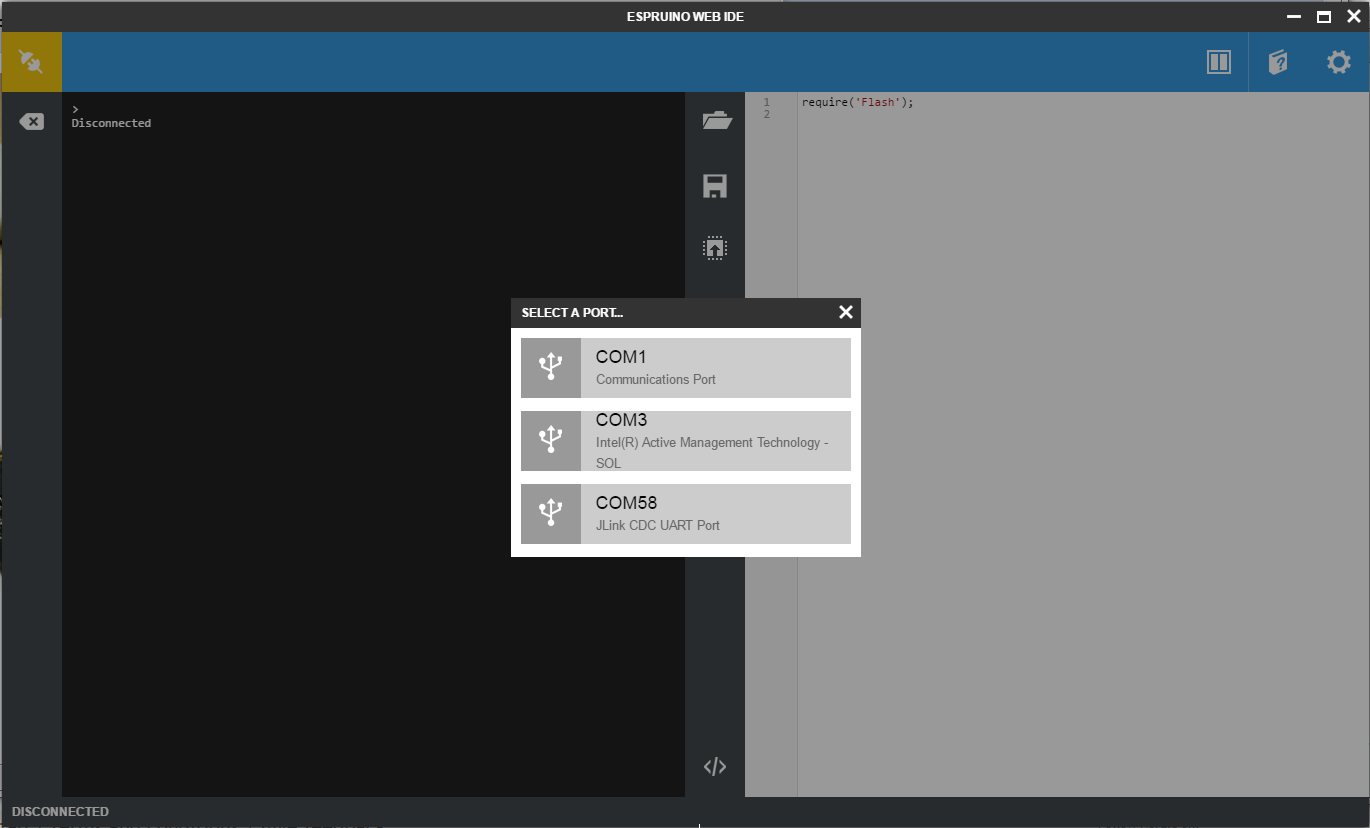Screen dimensions: 1370x828
Task: Switch editor mode with code brackets icon
Action: click(715, 767)
